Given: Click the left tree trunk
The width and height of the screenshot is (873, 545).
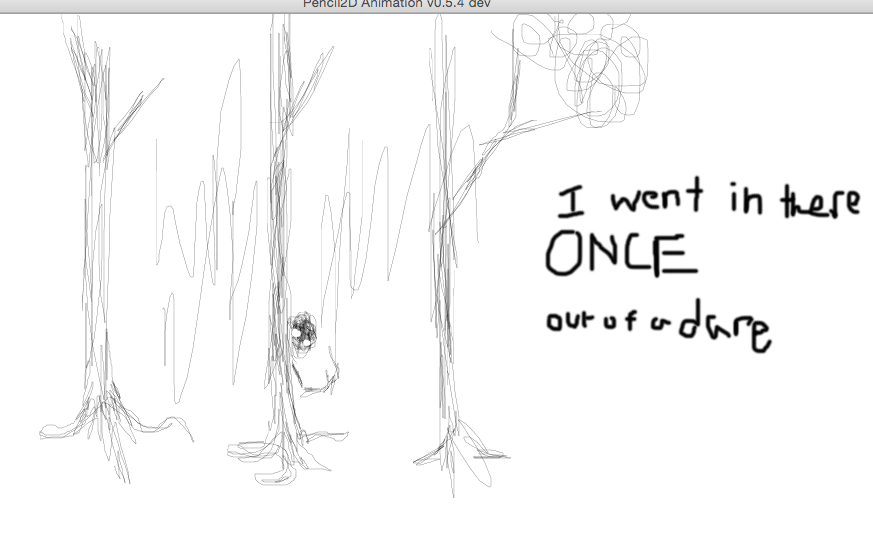Looking at the screenshot, I should (95, 250).
